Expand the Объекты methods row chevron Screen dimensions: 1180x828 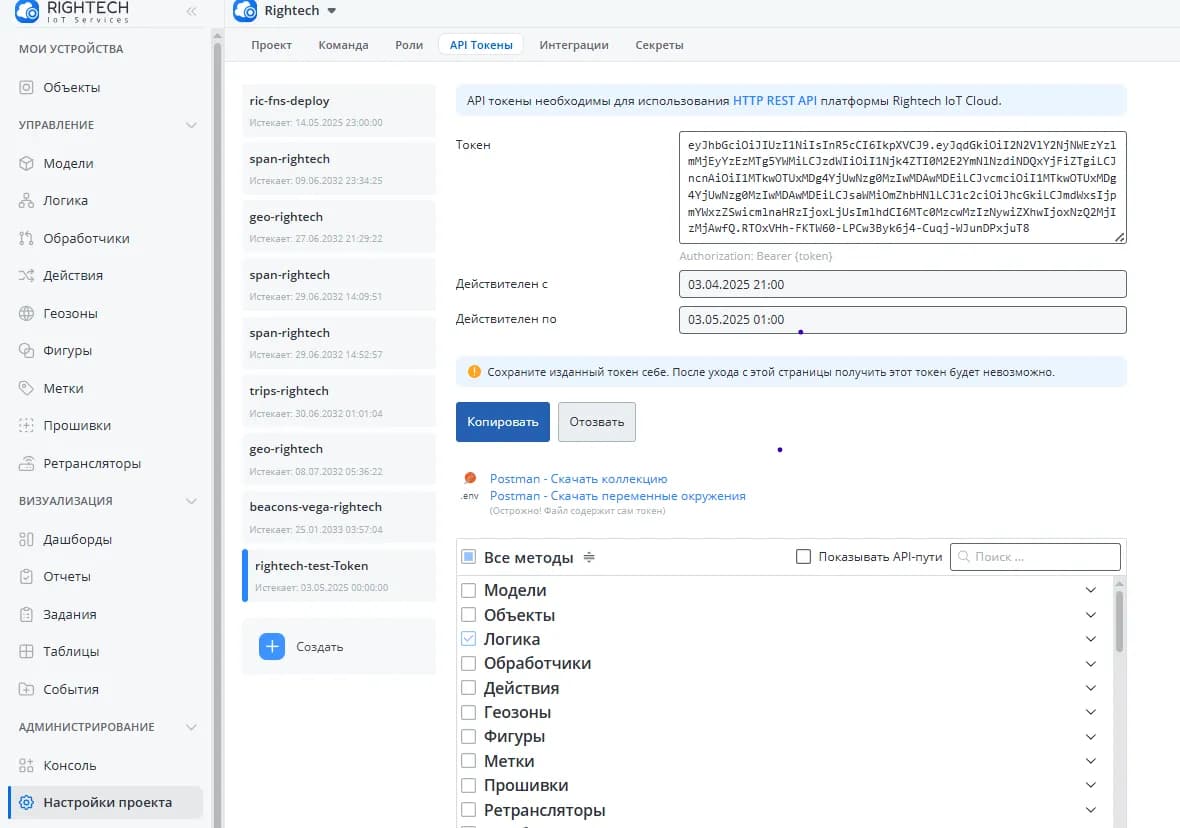[1091, 615]
